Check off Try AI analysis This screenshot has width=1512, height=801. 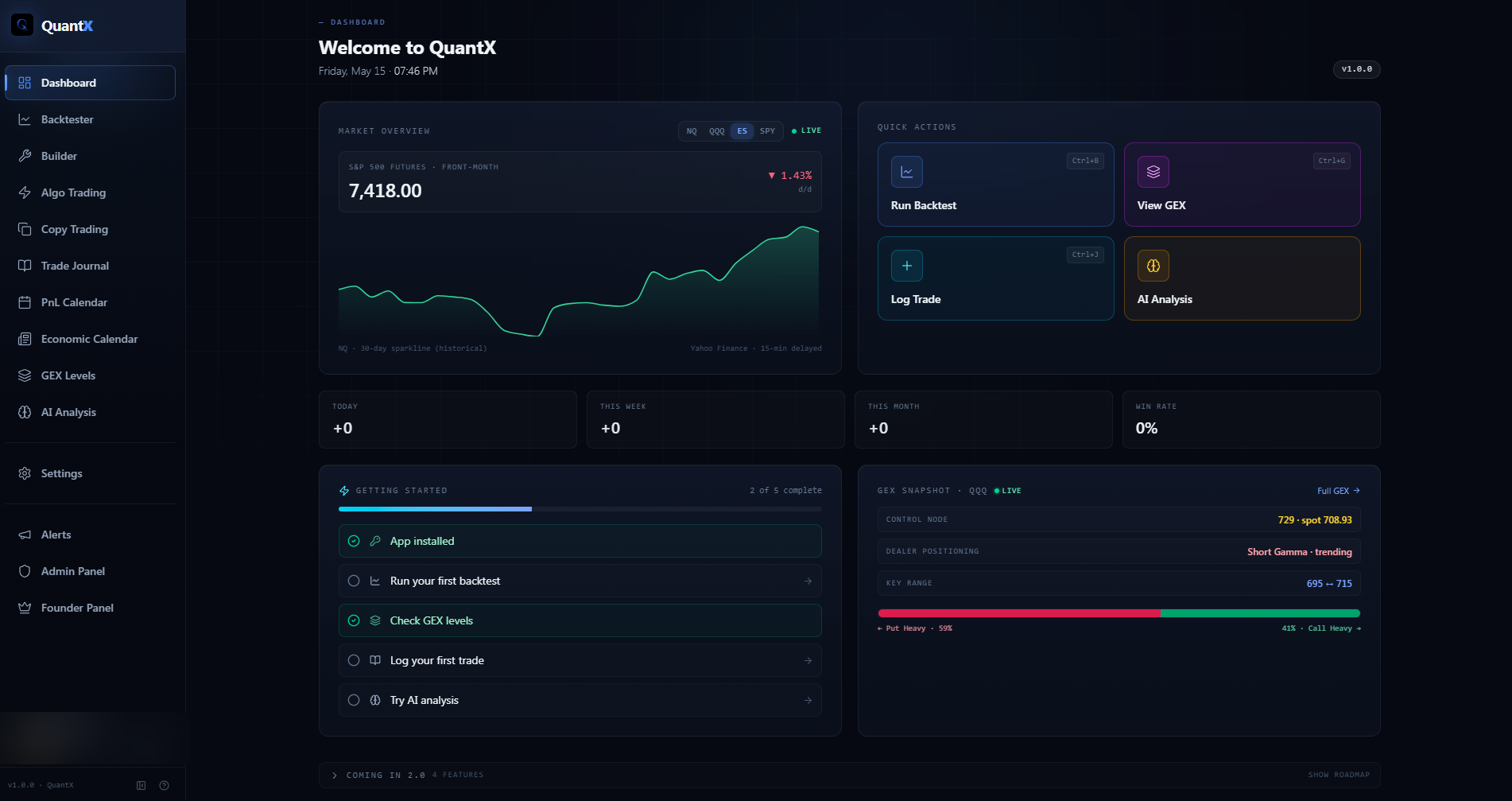354,700
